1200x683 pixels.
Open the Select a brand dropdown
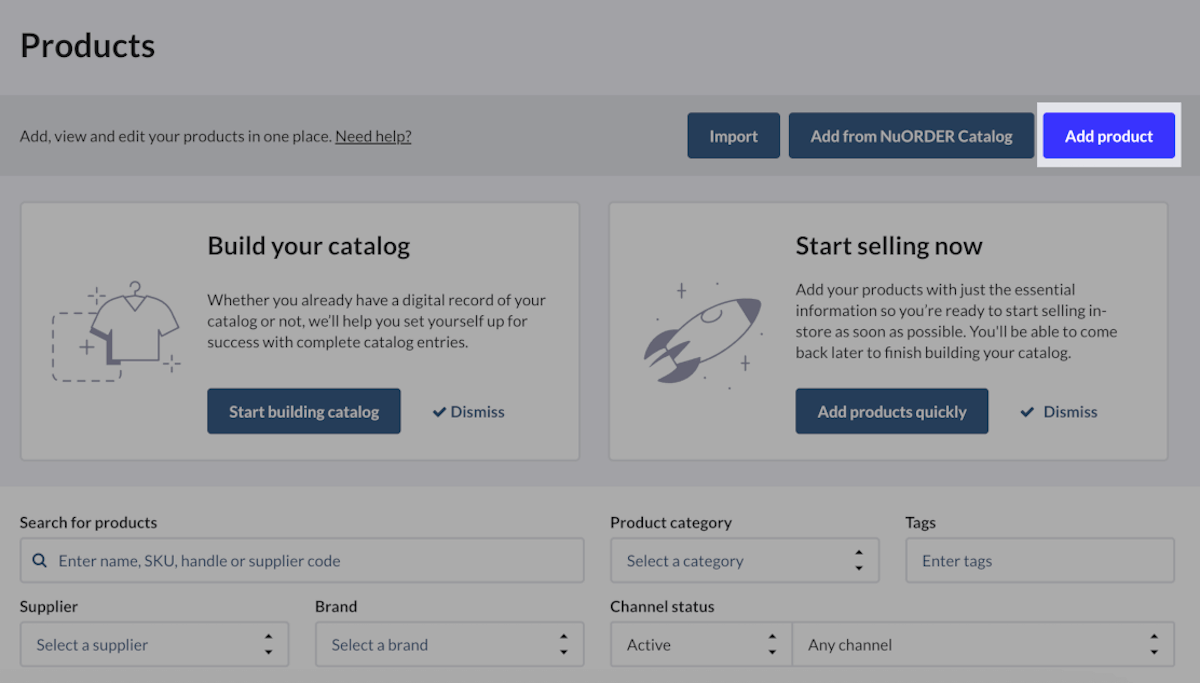[449, 645]
